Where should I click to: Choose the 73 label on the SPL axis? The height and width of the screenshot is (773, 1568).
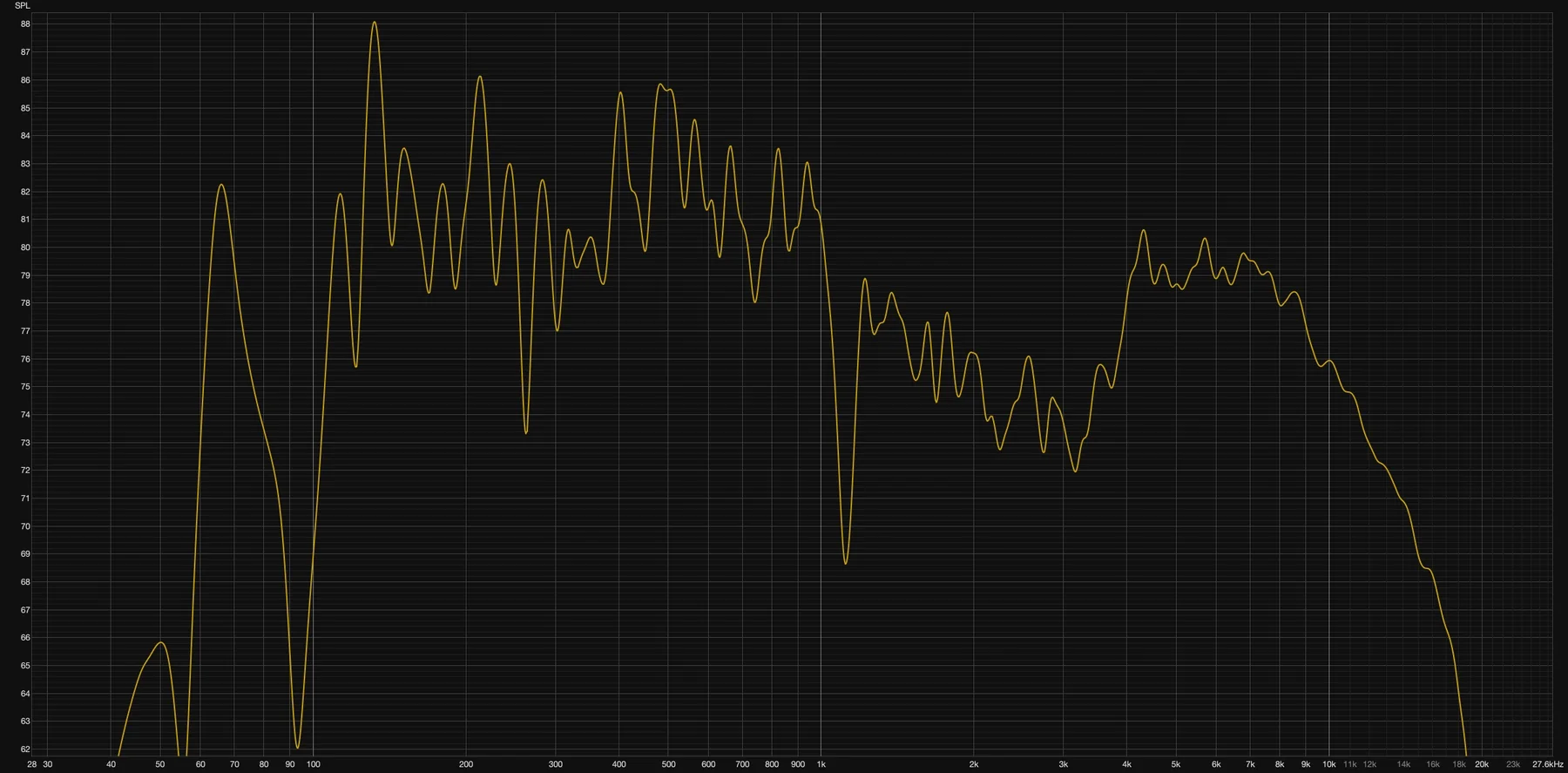pos(25,443)
